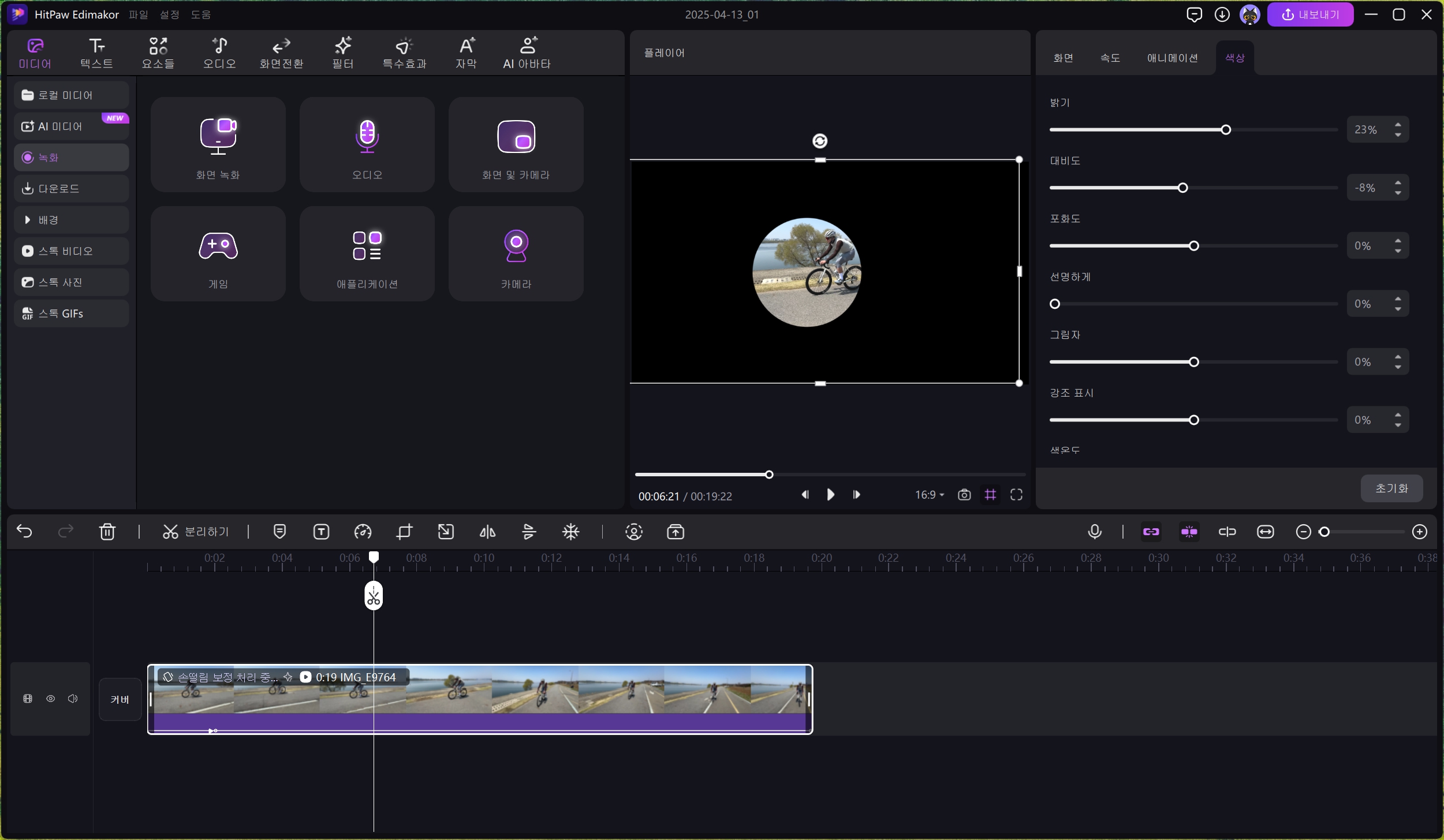1444x840 pixels.
Task: Open the speed gauge tool
Action: (x=363, y=532)
